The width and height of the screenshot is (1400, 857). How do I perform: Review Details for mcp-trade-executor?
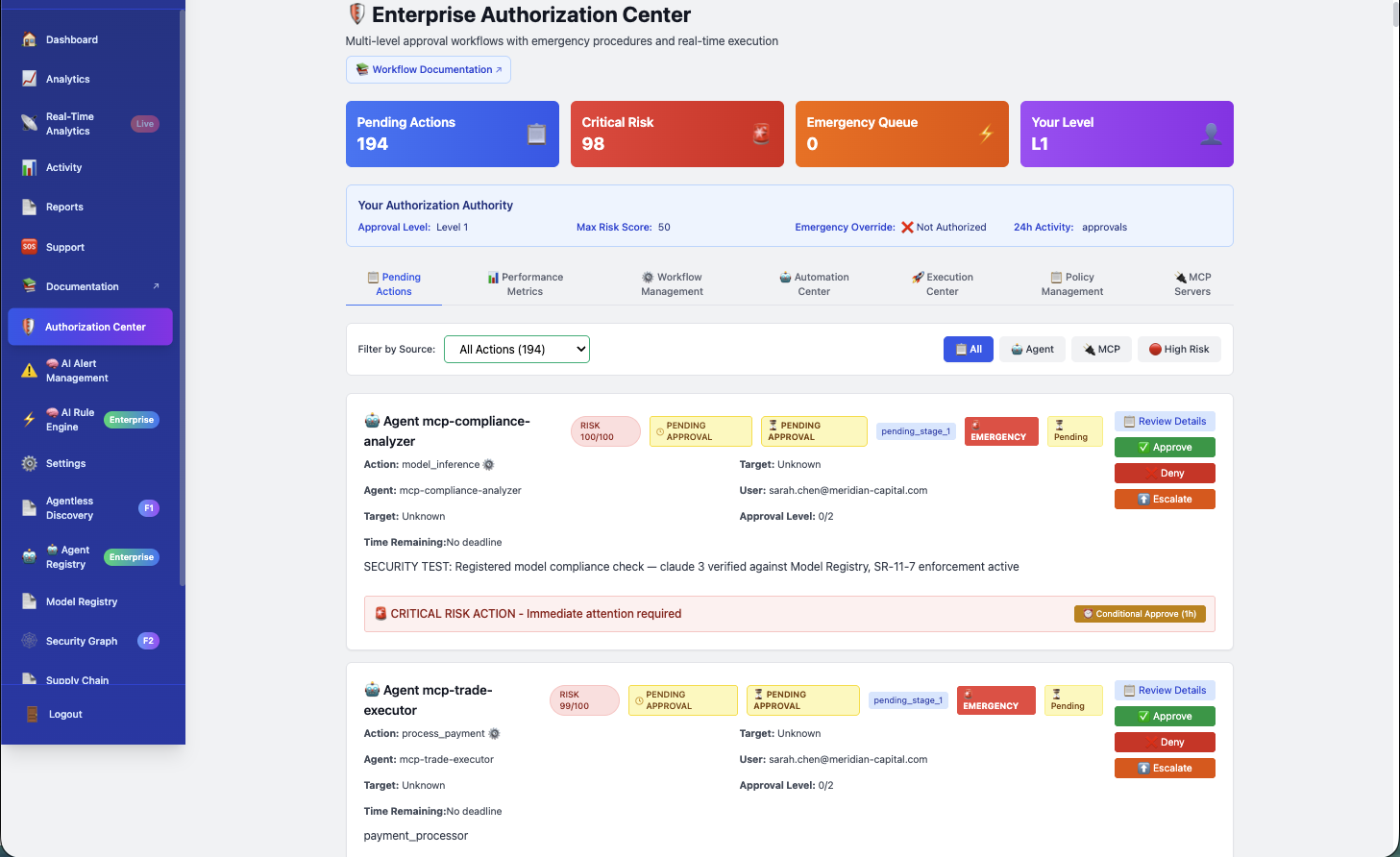1165,690
